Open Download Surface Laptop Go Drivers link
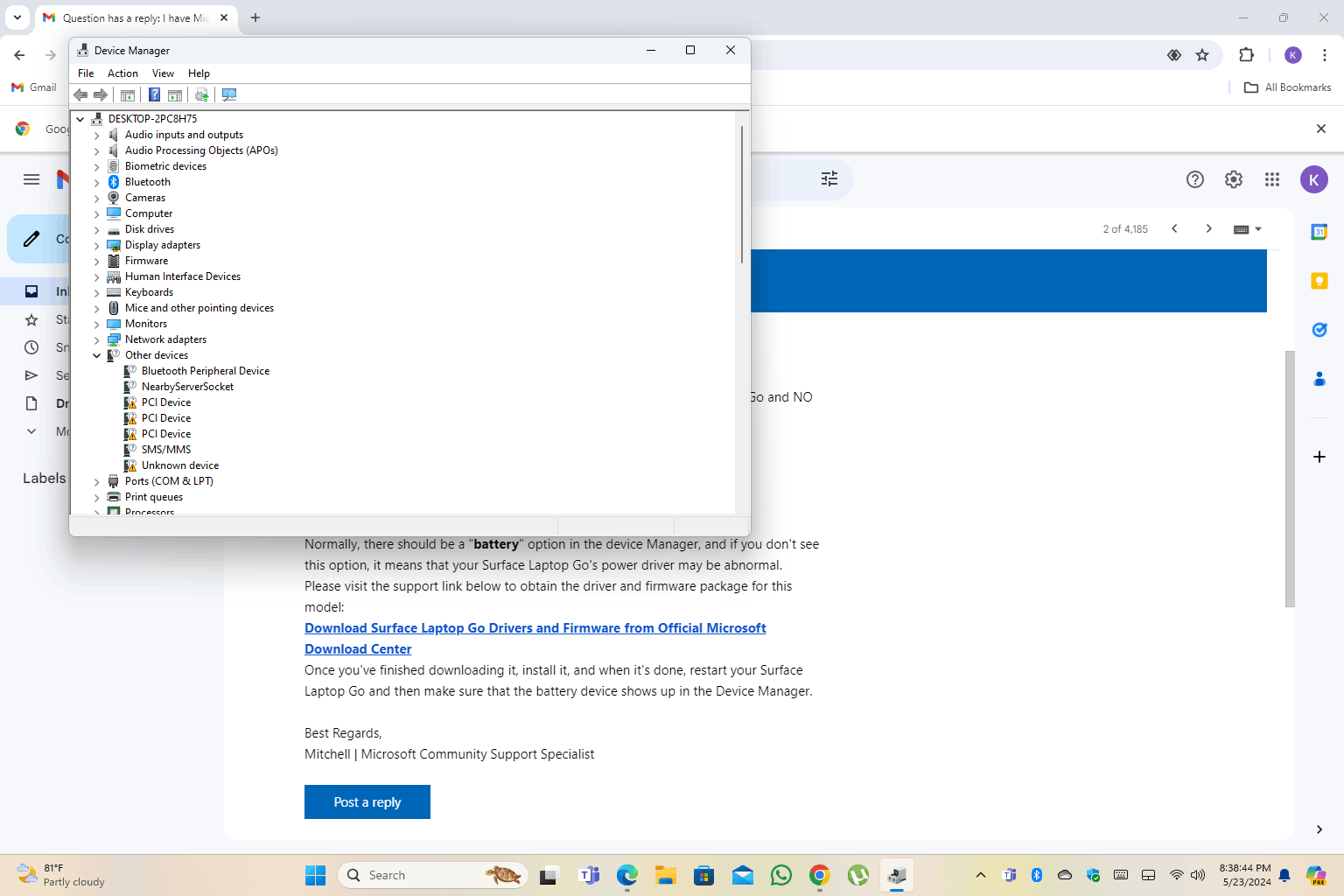The image size is (1344, 896). point(535,639)
